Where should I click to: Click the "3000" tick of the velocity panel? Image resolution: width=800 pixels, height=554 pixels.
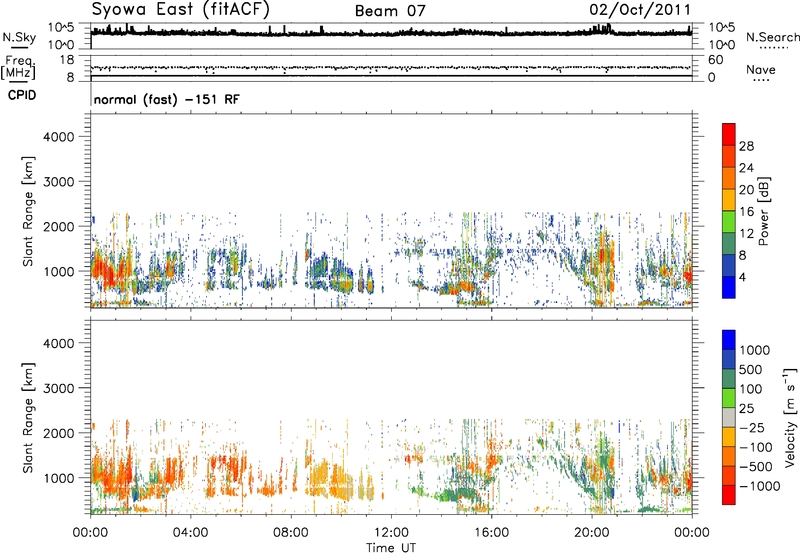58,388
